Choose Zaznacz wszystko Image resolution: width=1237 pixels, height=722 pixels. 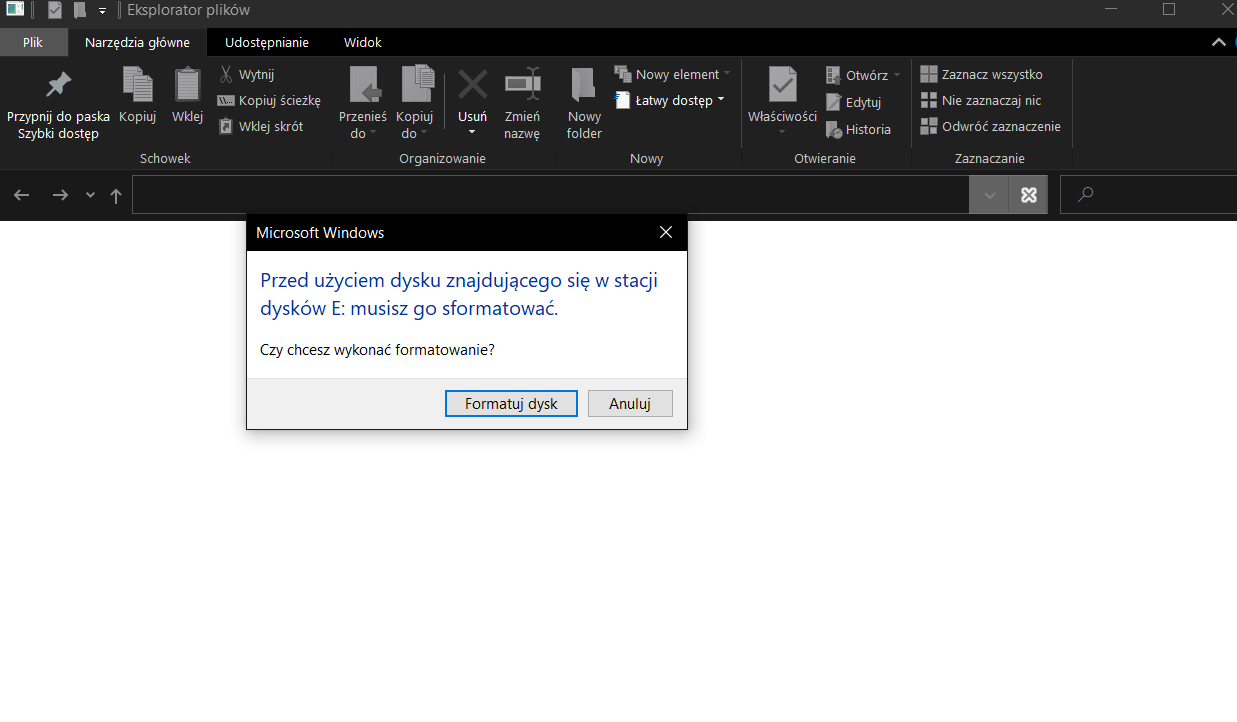pyautogui.click(x=982, y=74)
